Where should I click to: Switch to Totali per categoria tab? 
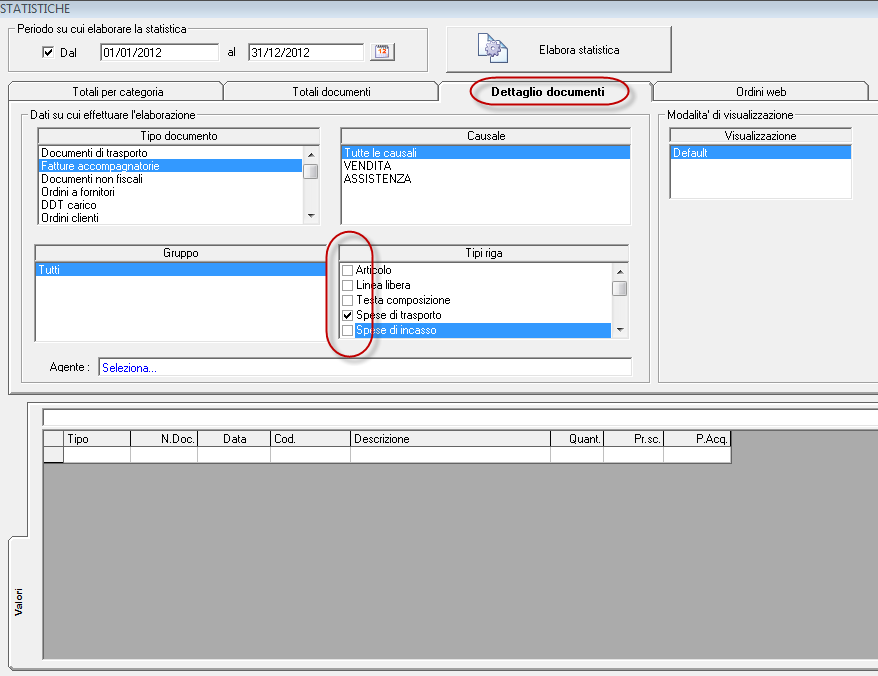coord(118,92)
